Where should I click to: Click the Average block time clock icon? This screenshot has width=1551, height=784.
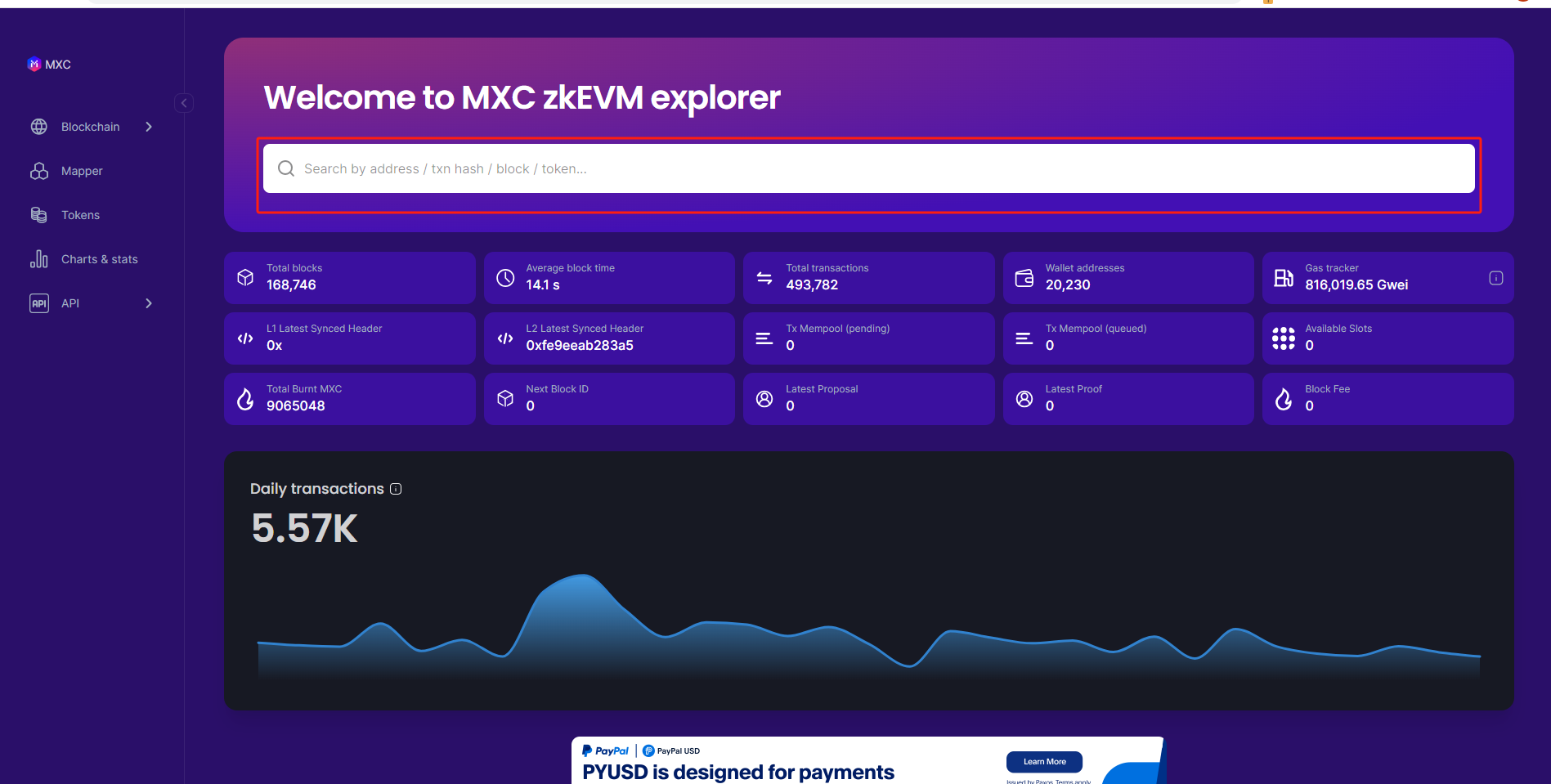(505, 278)
